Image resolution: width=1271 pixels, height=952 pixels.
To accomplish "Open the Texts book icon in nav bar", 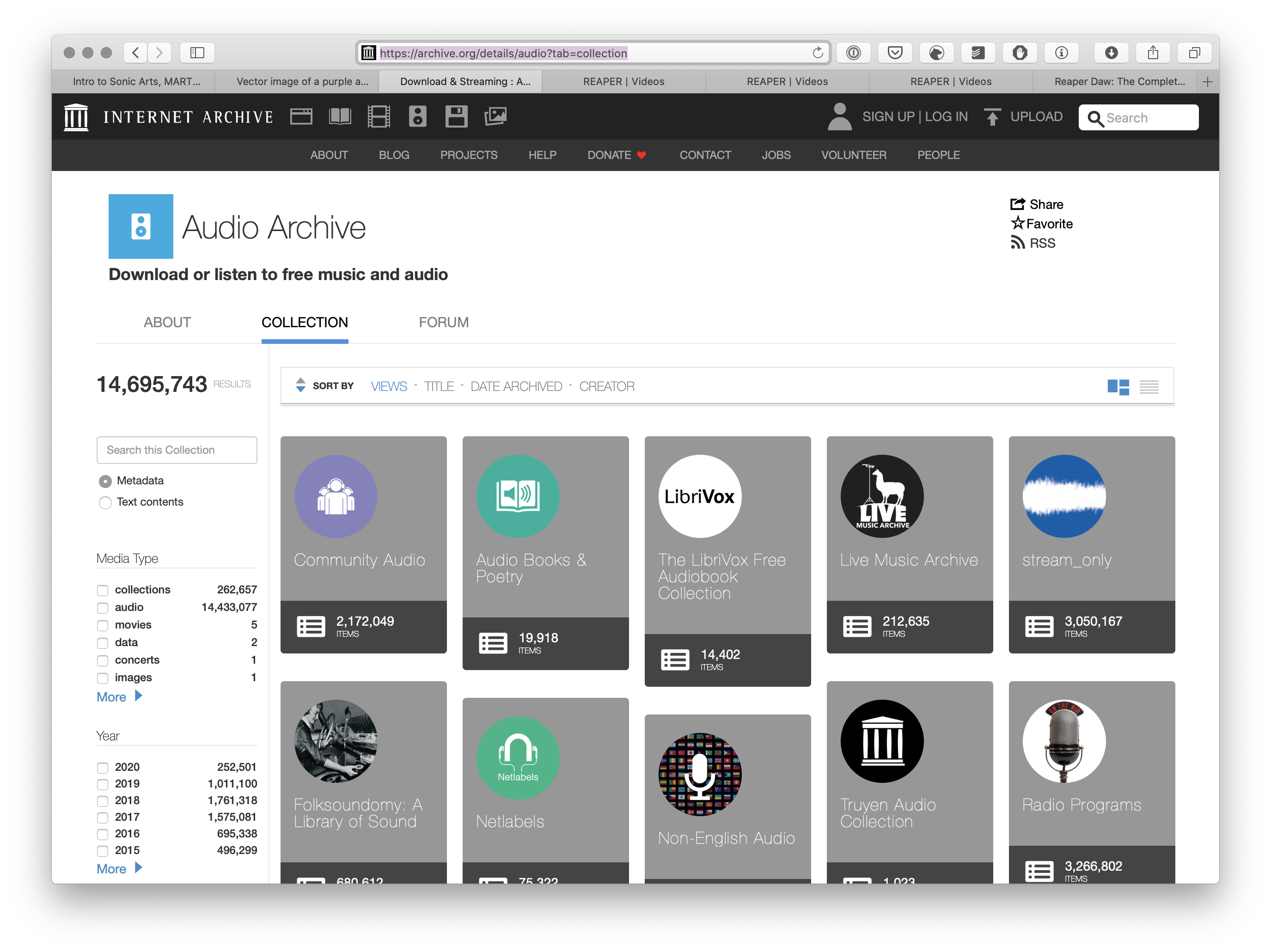I will [340, 116].
